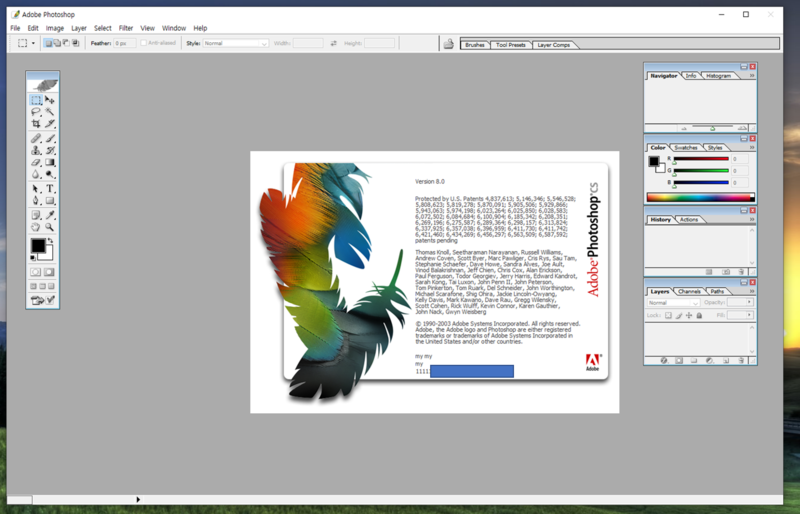The width and height of the screenshot is (800, 514).
Task: Switch to Quick Mask mode
Action: click(49, 272)
